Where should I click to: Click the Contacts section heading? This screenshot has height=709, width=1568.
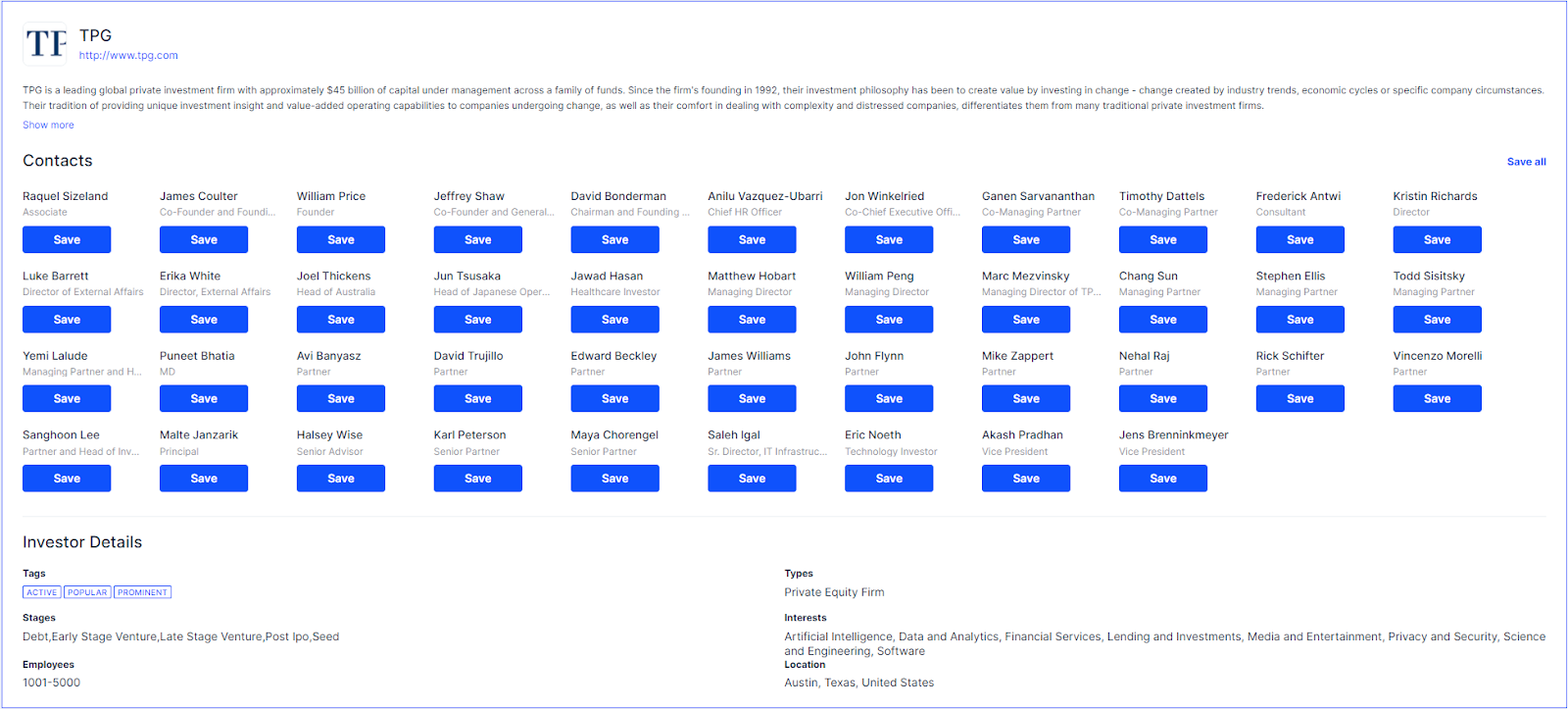[58, 161]
